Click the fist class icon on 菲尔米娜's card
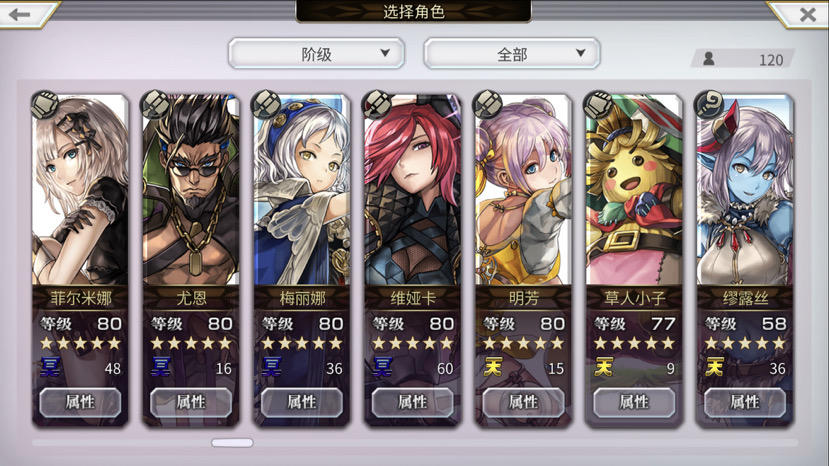Screen dimensions: 829x466 (x=45, y=104)
